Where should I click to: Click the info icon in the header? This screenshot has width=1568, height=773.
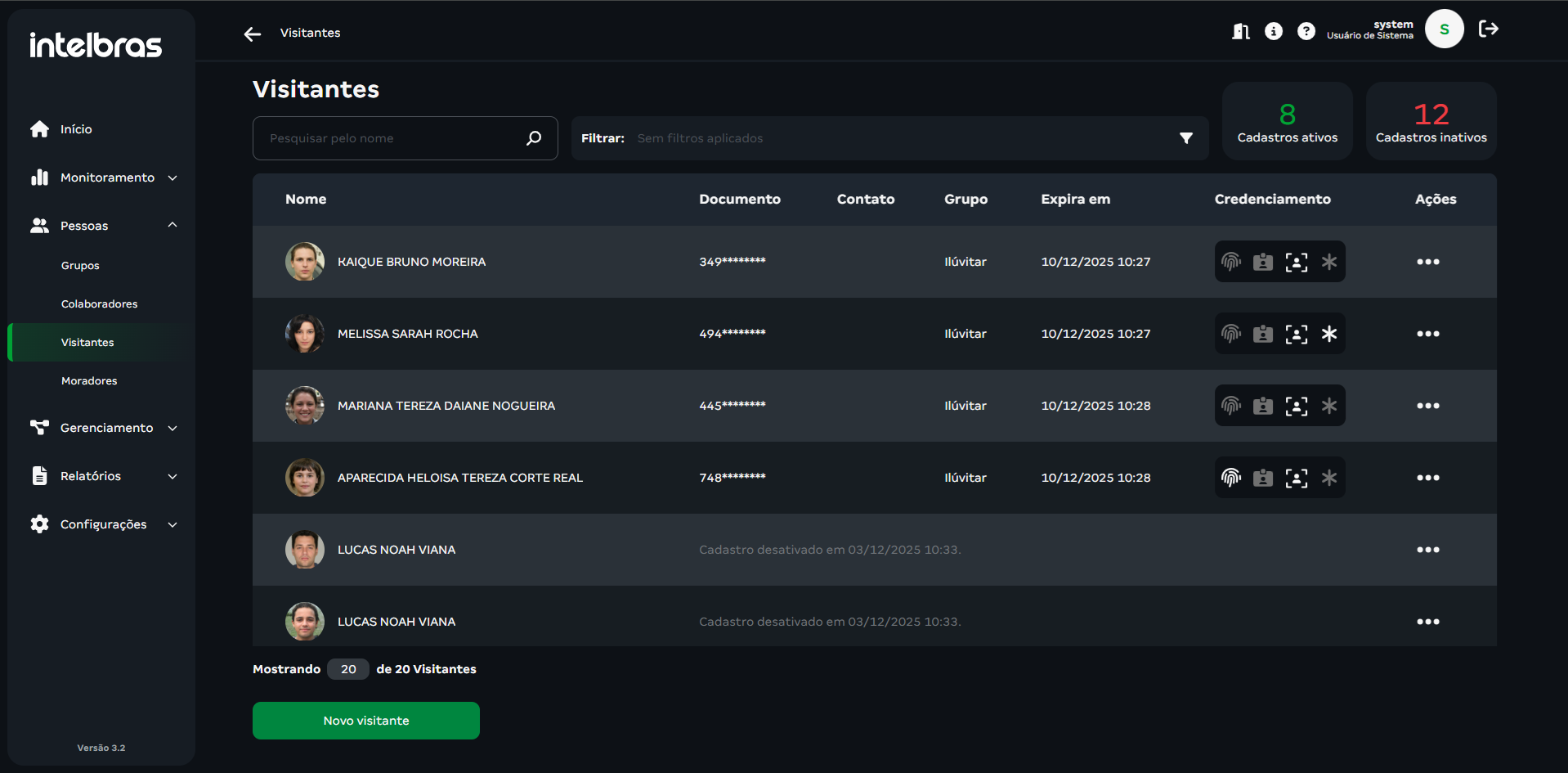pyautogui.click(x=1273, y=31)
